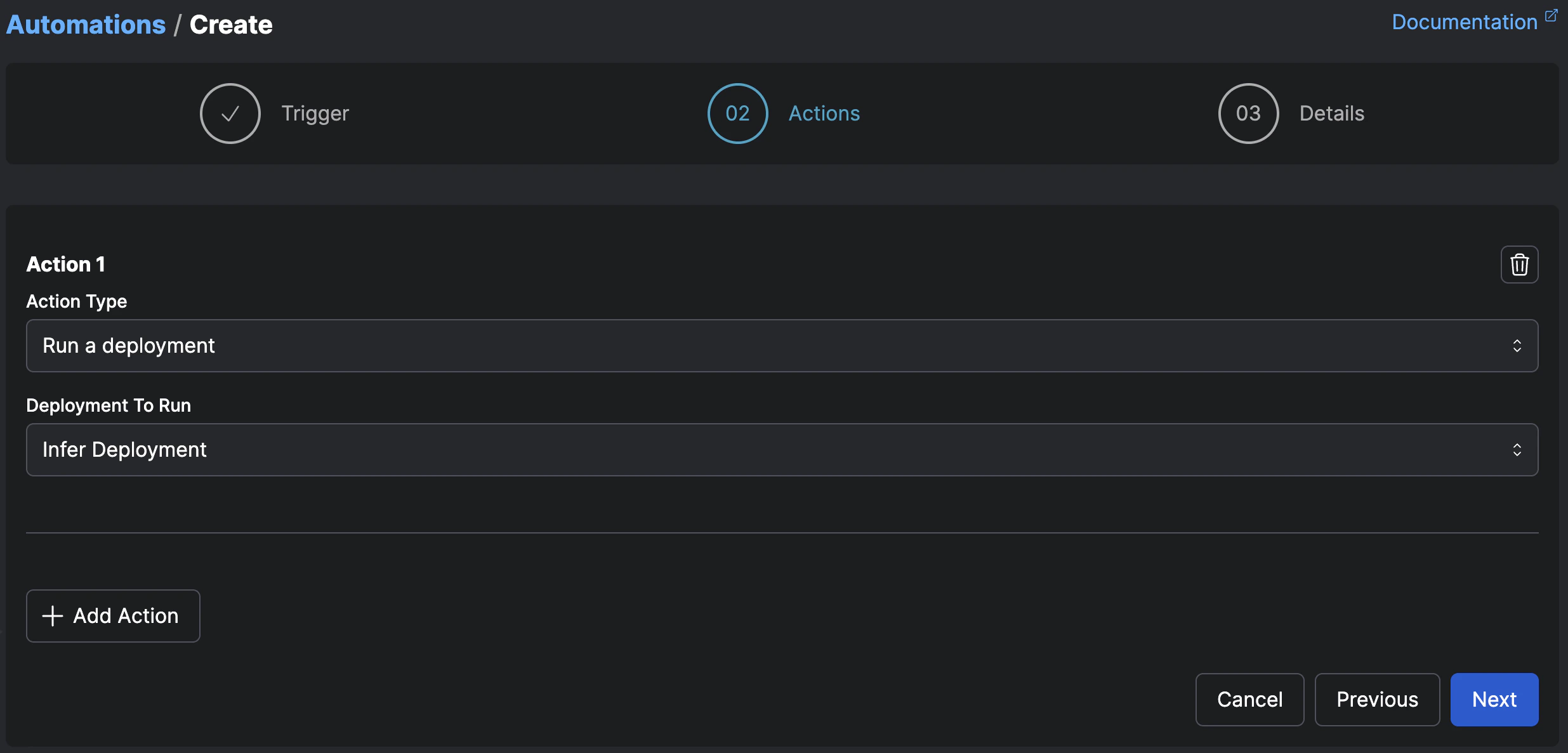Click the Trigger completed checkmark icon
The image size is (1568, 753).
229,113
